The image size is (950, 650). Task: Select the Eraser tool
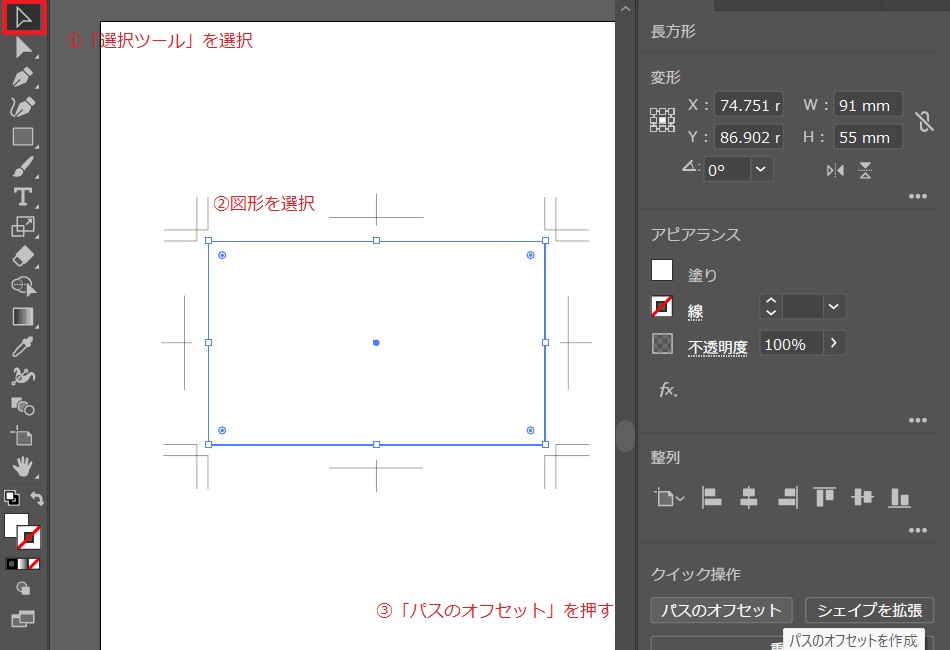(23, 256)
